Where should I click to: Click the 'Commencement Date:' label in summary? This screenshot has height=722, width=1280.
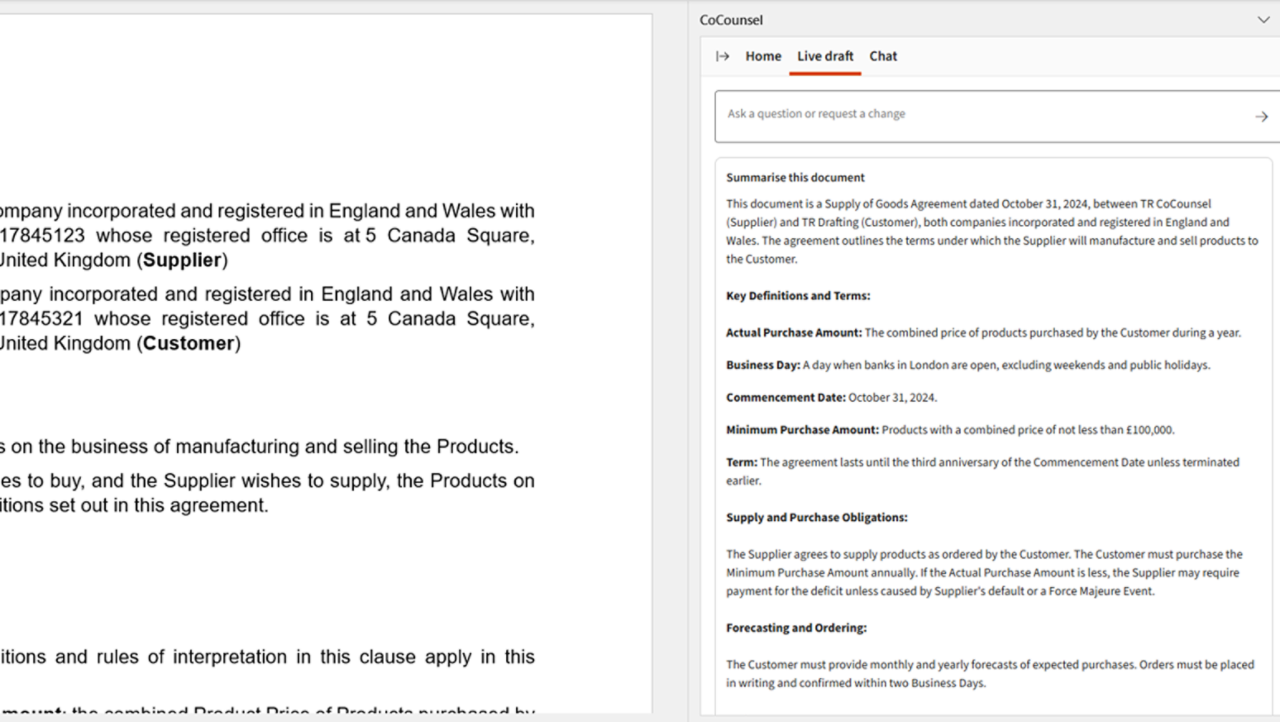pyautogui.click(x=785, y=397)
